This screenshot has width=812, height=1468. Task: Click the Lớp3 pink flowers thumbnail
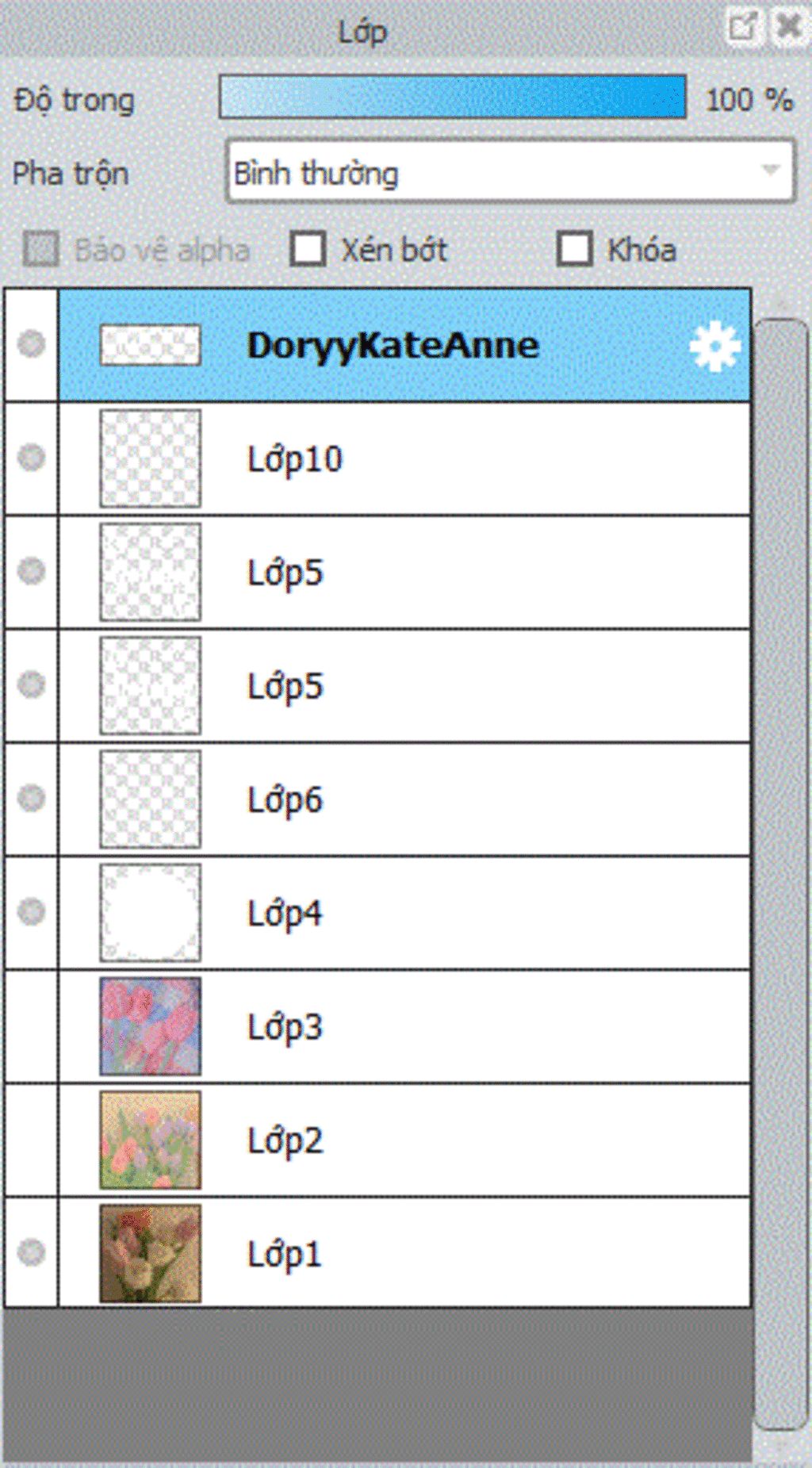pyautogui.click(x=150, y=1026)
